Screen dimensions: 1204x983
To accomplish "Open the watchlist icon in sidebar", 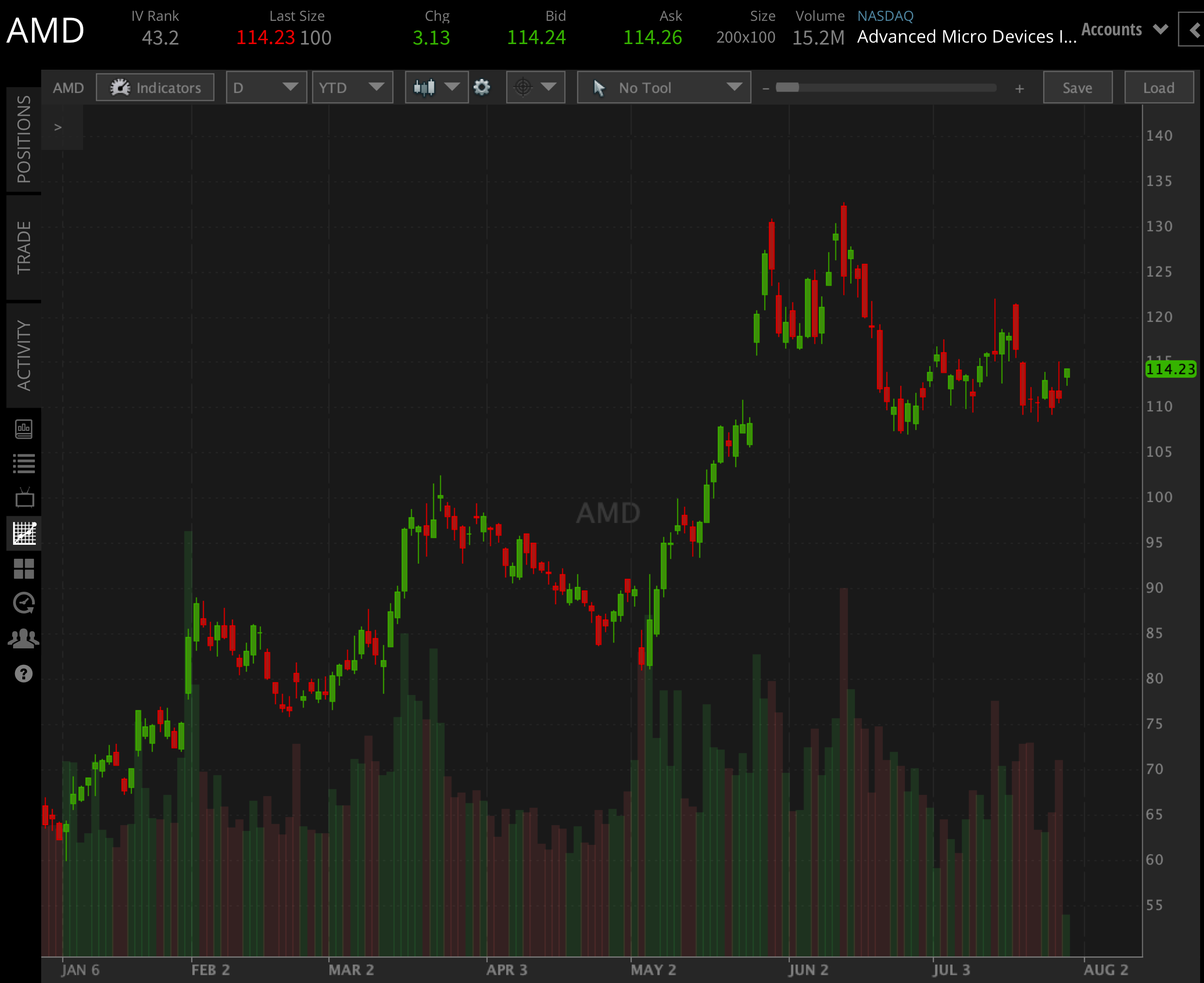I will point(24,463).
